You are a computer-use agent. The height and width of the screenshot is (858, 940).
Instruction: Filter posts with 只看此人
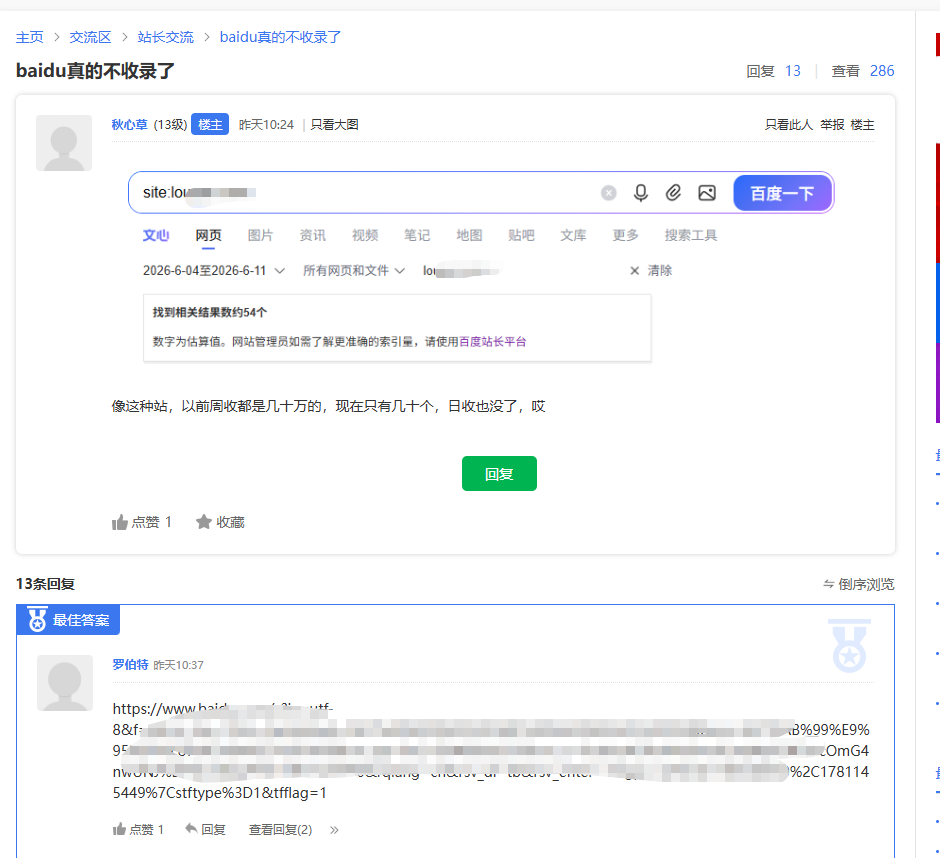coord(789,125)
